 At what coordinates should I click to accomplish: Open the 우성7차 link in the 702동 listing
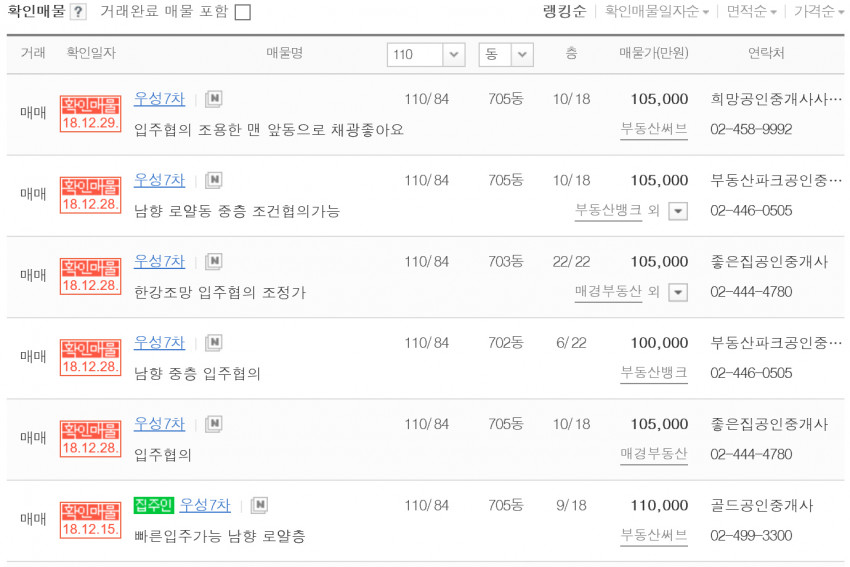click(x=159, y=342)
